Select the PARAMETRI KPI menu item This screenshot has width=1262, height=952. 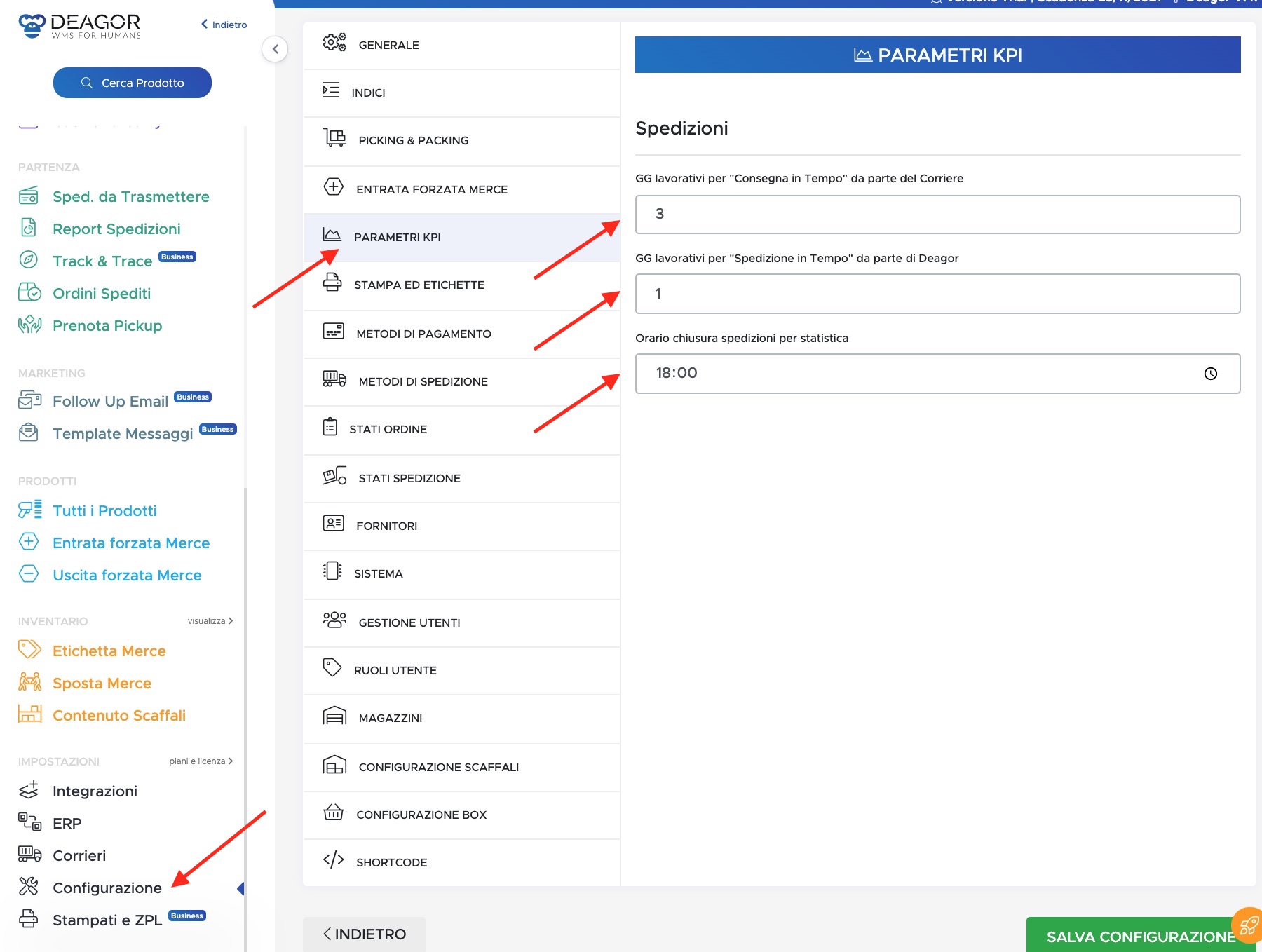tap(461, 237)
